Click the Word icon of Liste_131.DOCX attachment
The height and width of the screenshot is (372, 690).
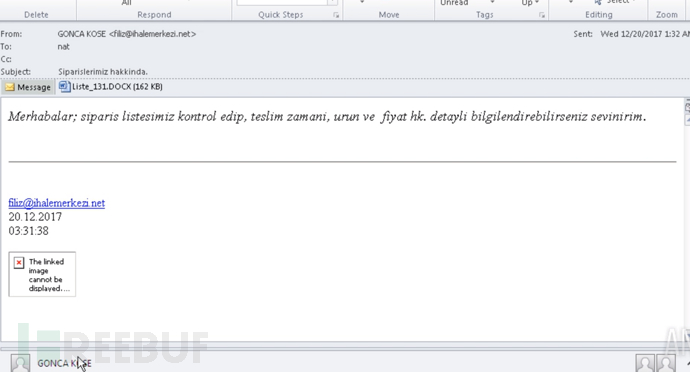coord(65,86)
